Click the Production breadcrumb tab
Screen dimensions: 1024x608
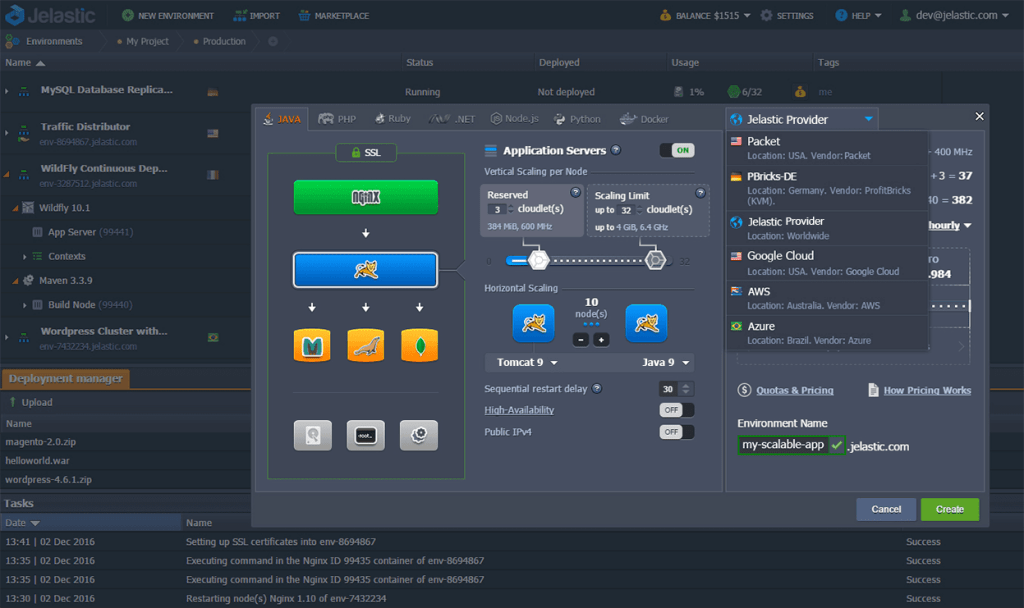tap(219, 41)
